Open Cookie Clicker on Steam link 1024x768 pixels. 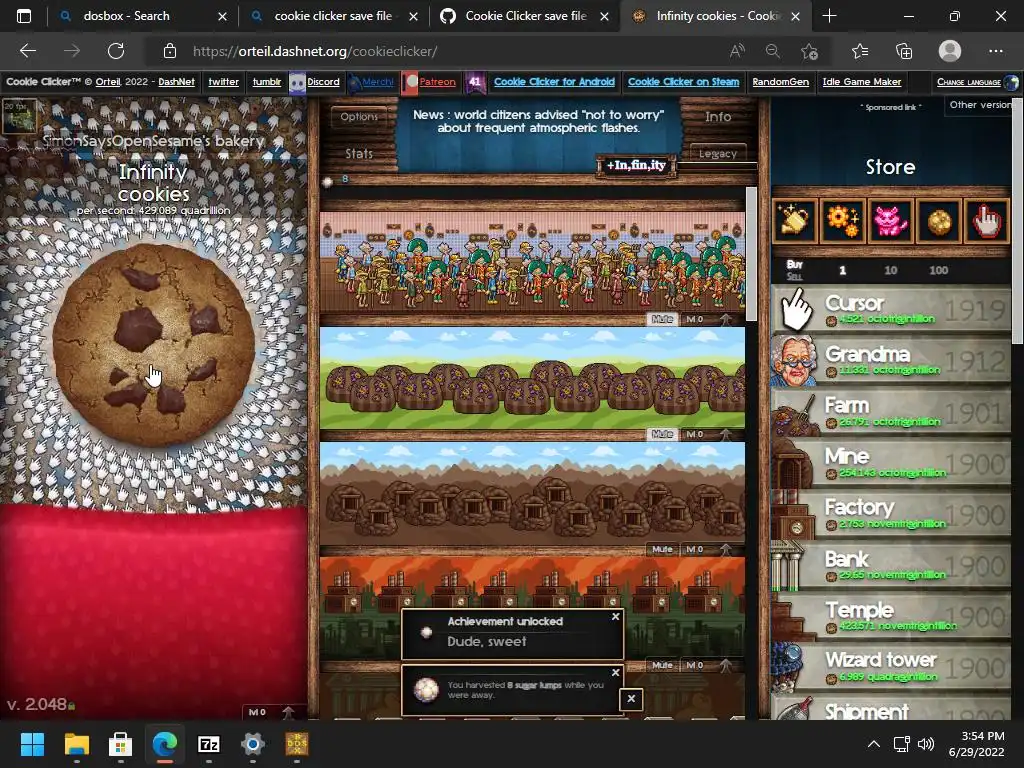pyautogui.click(x=683, y=82)
